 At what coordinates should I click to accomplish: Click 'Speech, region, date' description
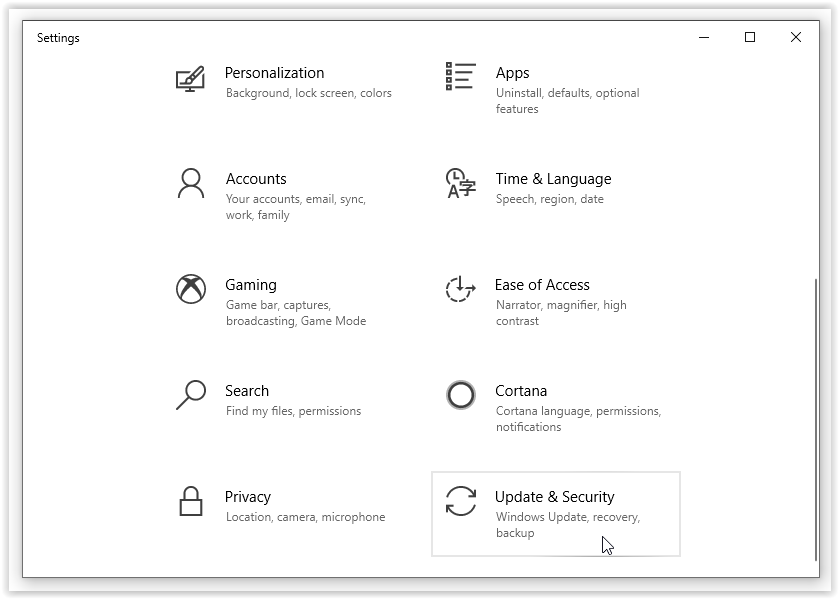coord(550,199)
